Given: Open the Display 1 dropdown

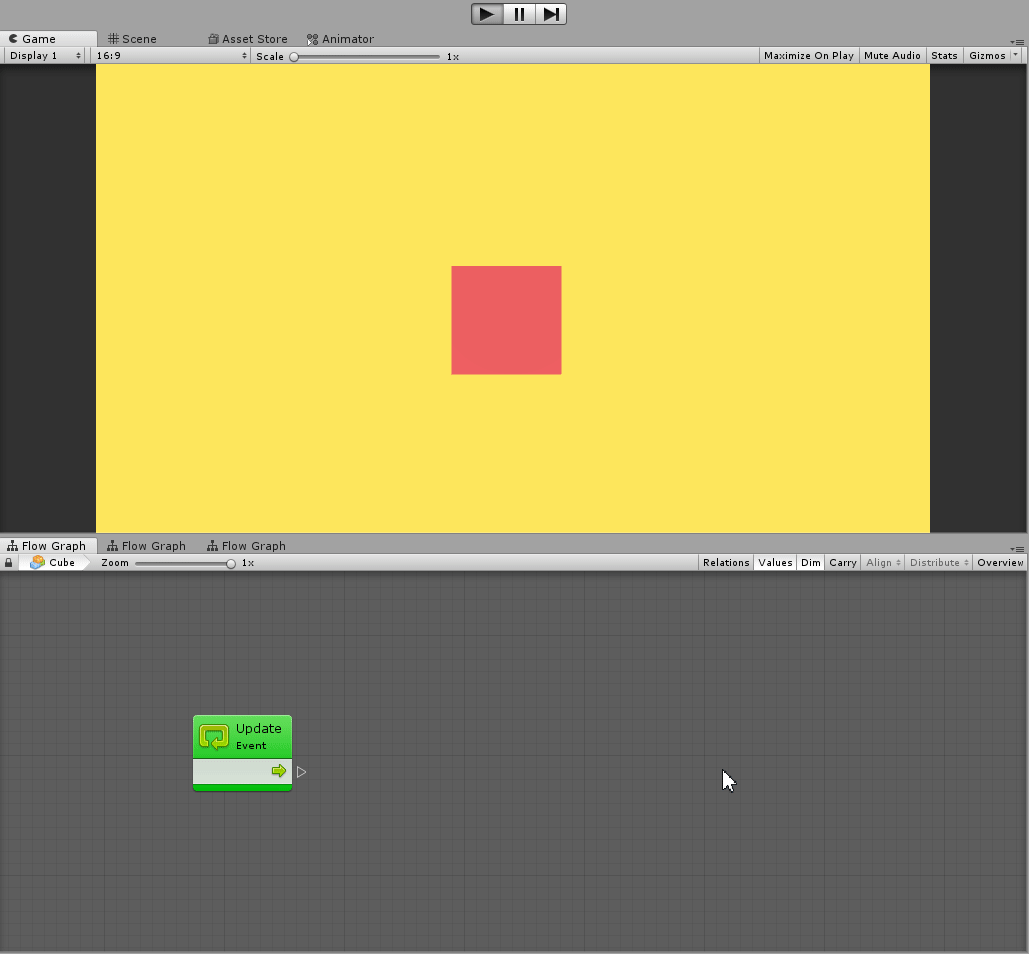Looking at the screenshot, I should click(x=45, y=56).
